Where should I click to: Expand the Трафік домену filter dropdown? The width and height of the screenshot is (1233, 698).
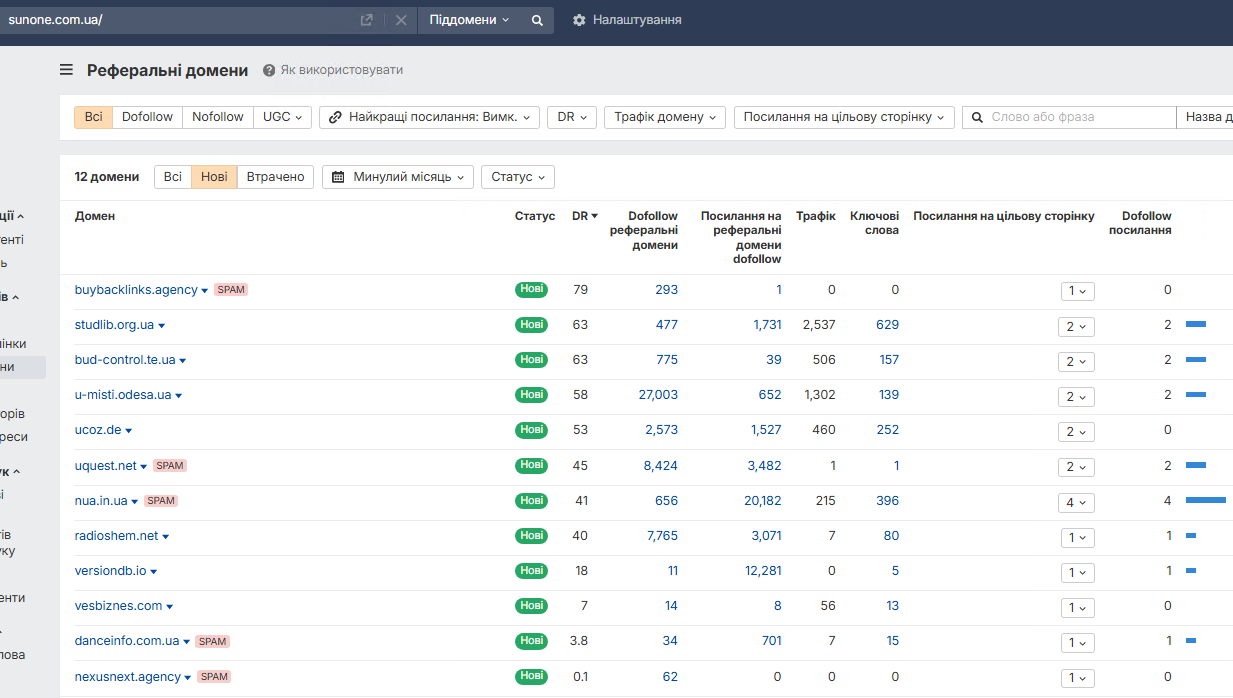(665, 117)
